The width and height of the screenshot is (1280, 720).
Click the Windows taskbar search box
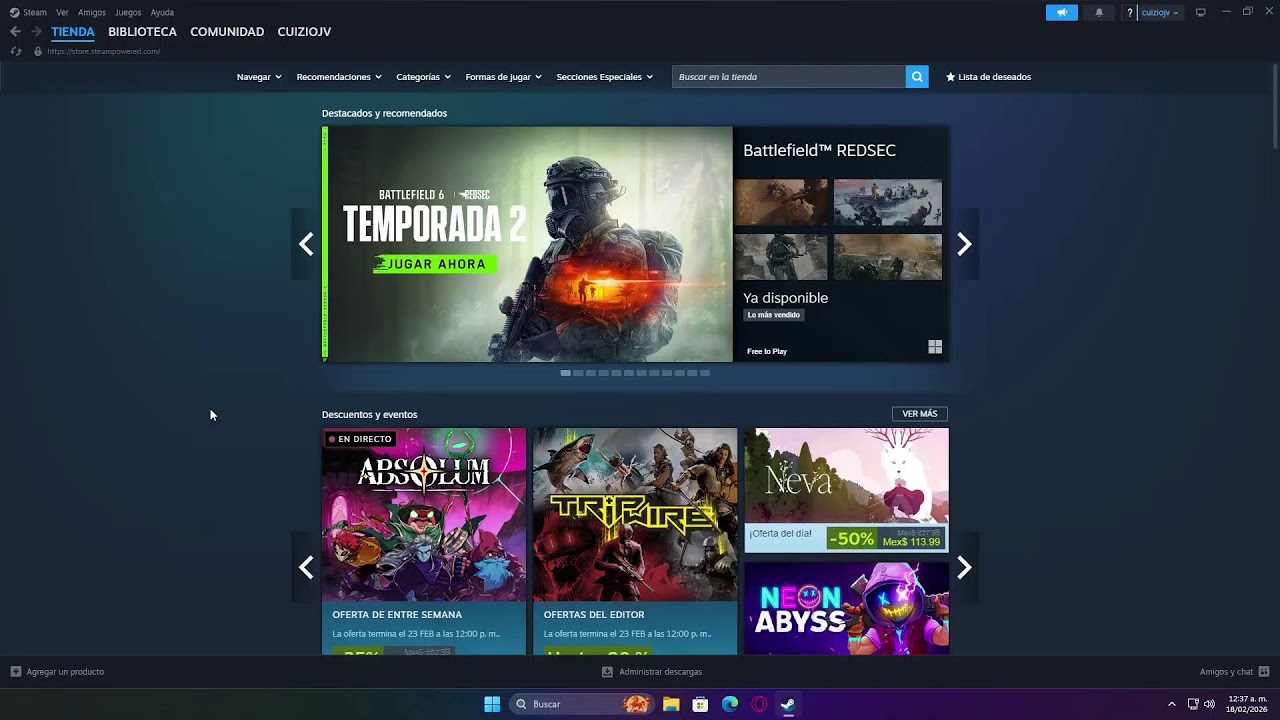coord(582,704)
